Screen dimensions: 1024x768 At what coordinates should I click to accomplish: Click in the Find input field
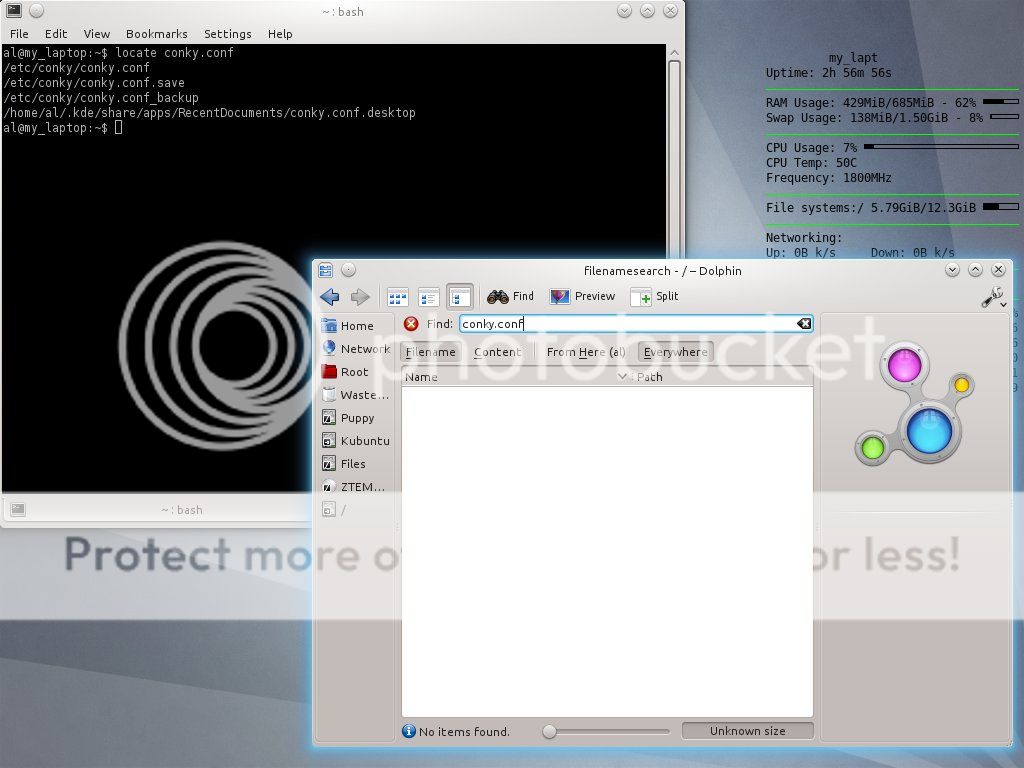[x=636, y=324]
